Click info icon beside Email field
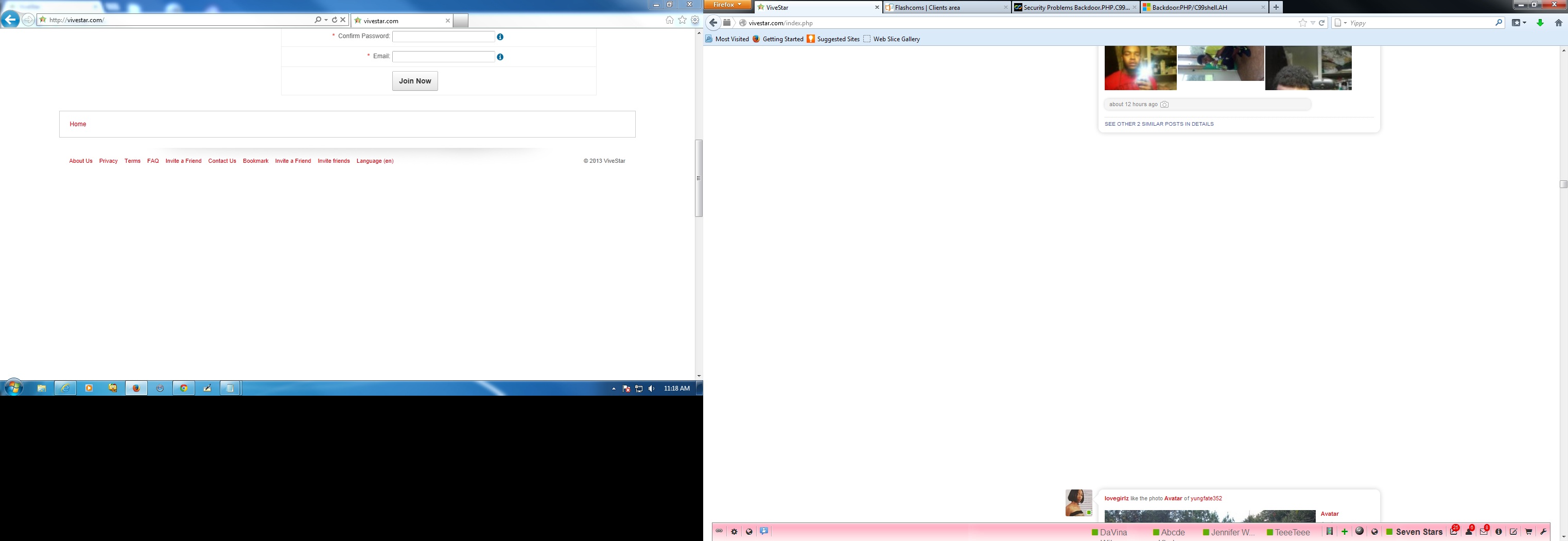 (x=500, y=57)
